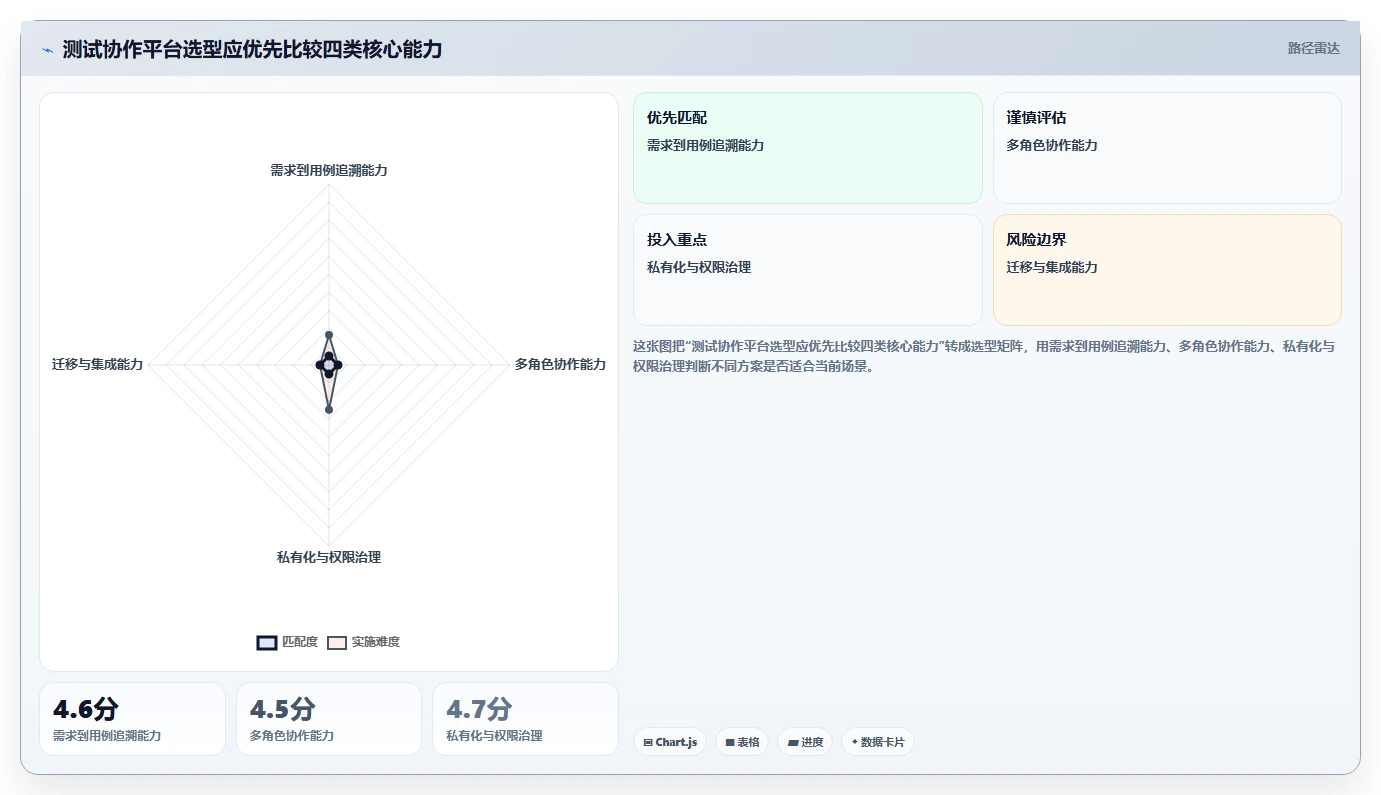Click the 迁移与集成能力 radar axis label
Screen dimensions: 1381x795
98,364
